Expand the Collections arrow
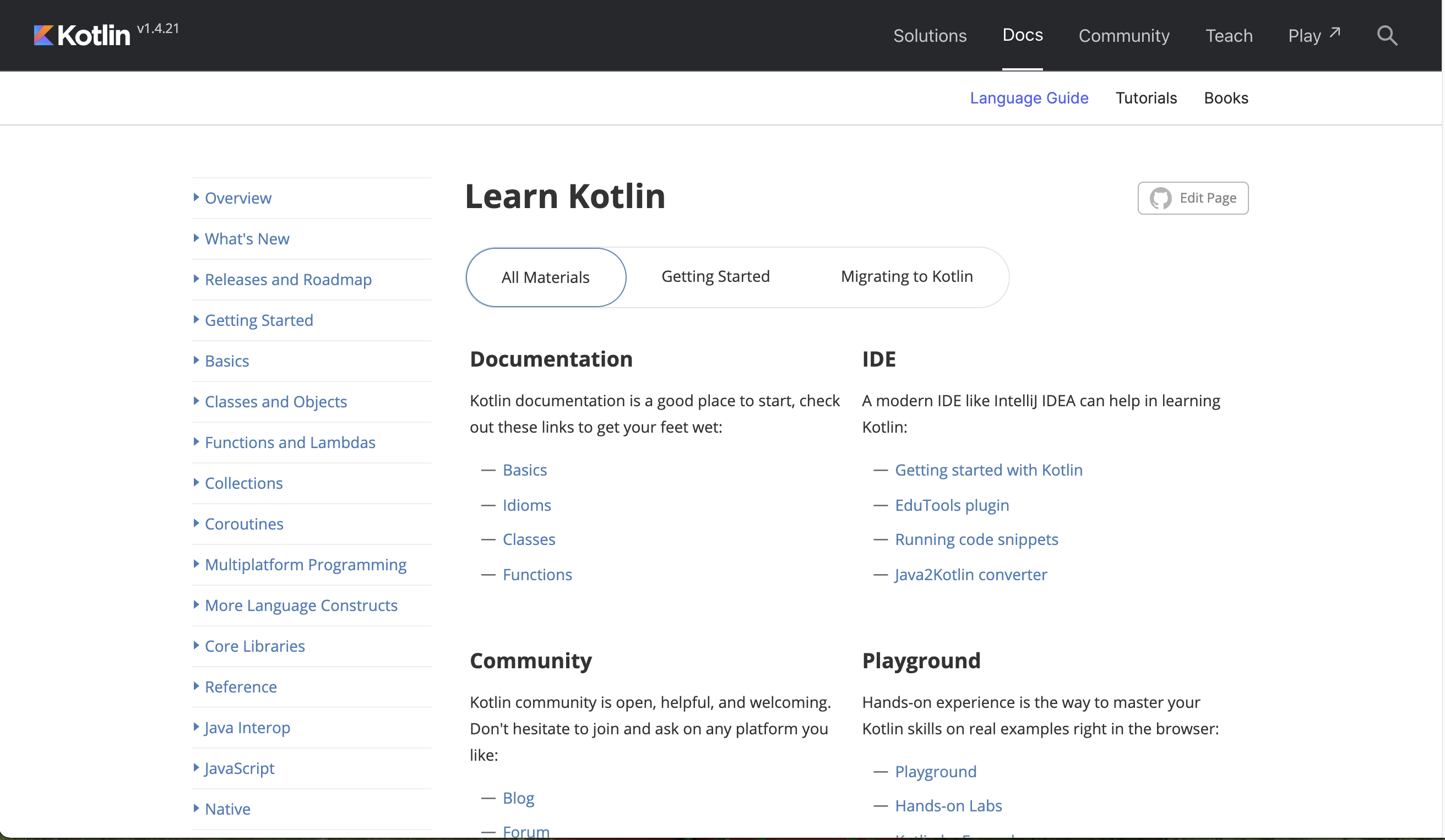1445x840 pixels. point(196,482)
